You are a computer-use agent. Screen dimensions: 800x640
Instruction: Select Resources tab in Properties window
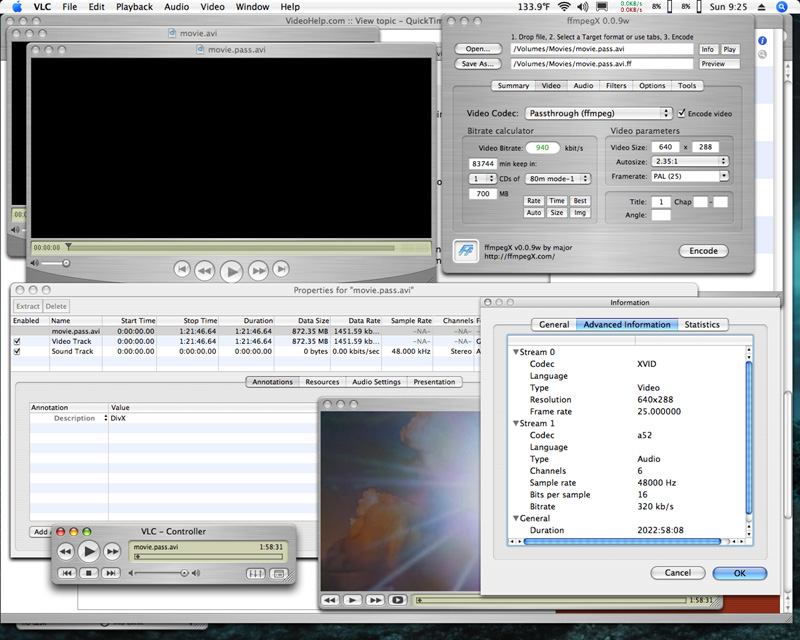pyautogui.click(x=322, y=382)
